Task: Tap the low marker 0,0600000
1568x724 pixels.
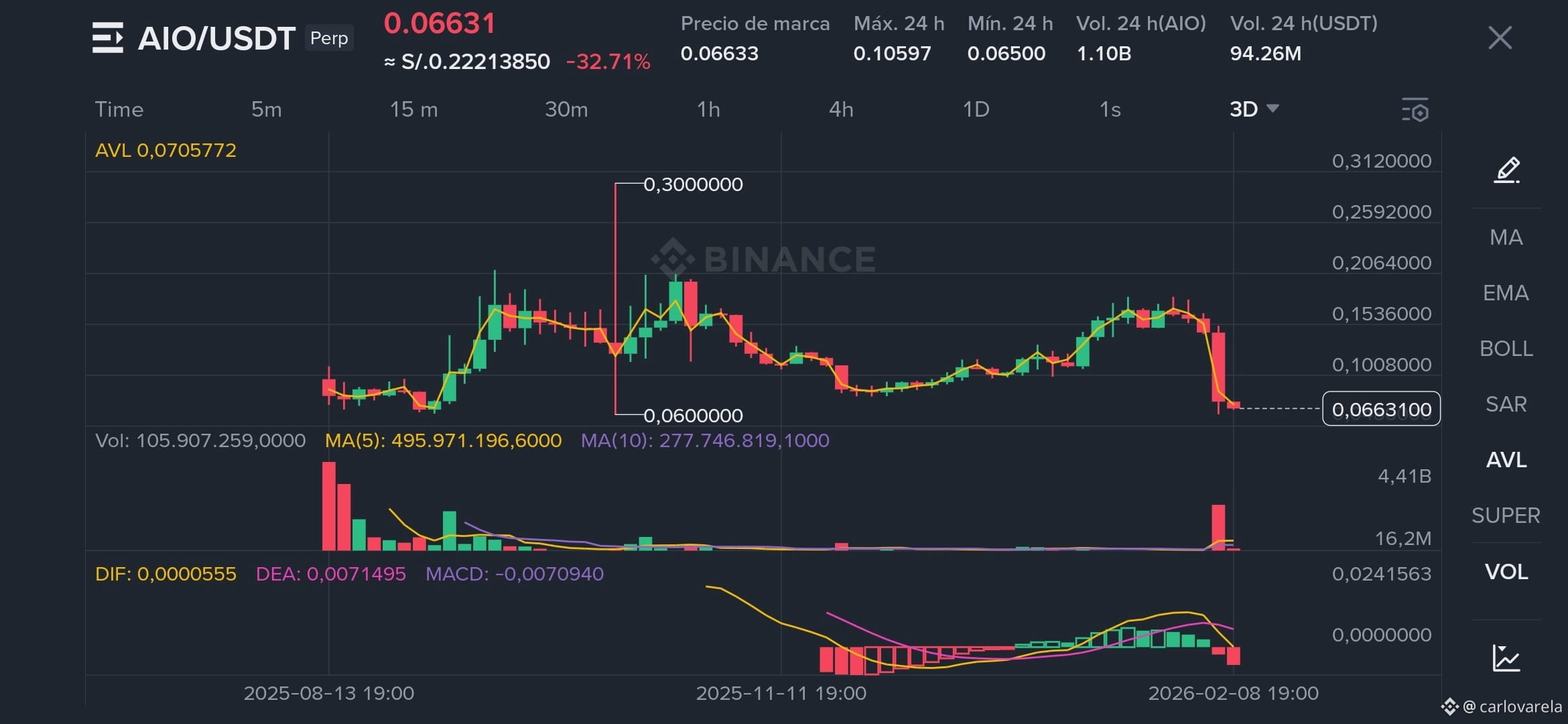Action: coord(693,416)
